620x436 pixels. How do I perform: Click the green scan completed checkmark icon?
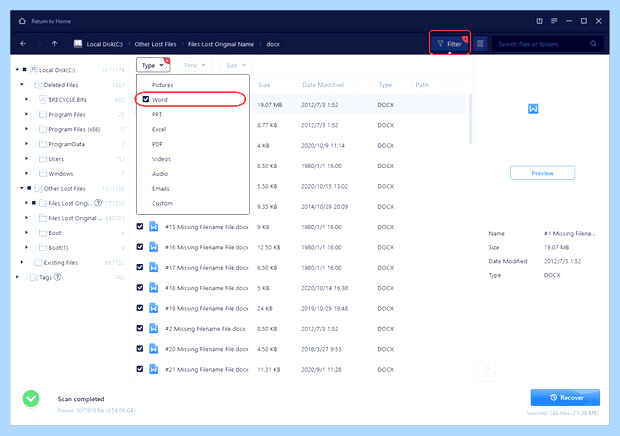(31, 399)
